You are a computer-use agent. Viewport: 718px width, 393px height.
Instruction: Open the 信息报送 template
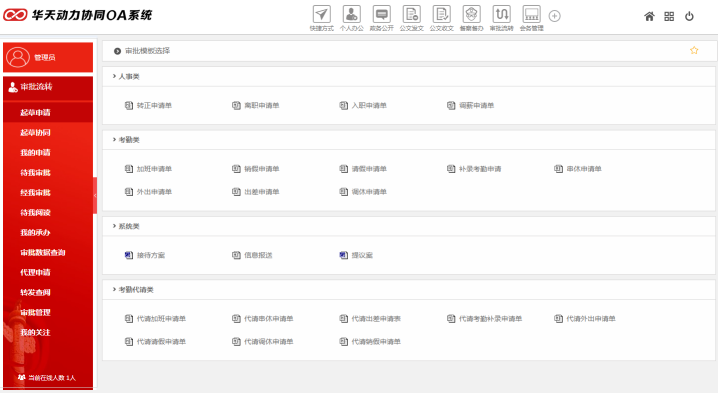pyautogui.click(x=252, y=255)
